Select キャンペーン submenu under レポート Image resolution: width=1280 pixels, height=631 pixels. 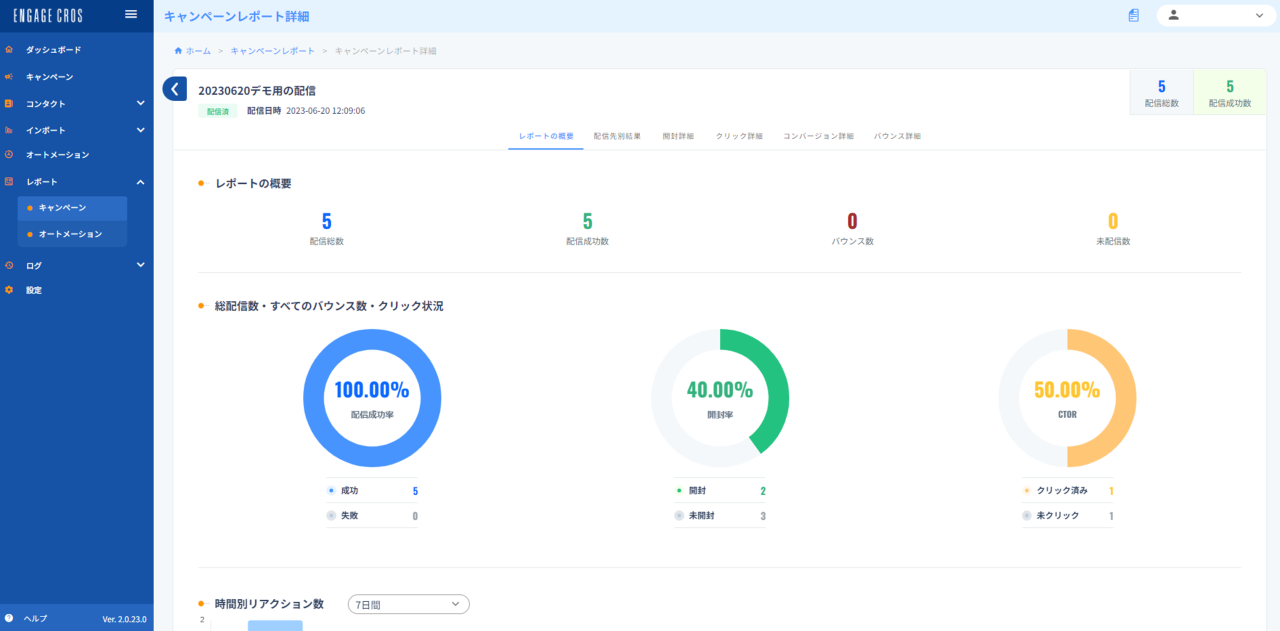[72, 208]
